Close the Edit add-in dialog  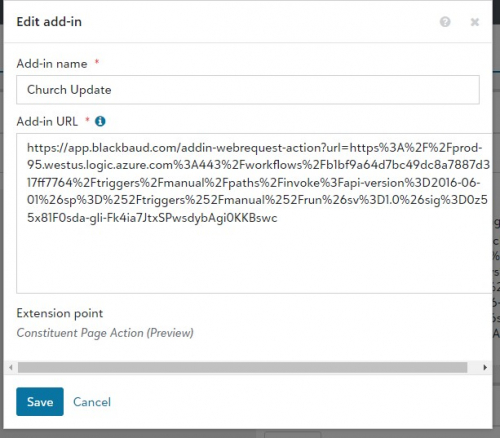click(475, 22)
